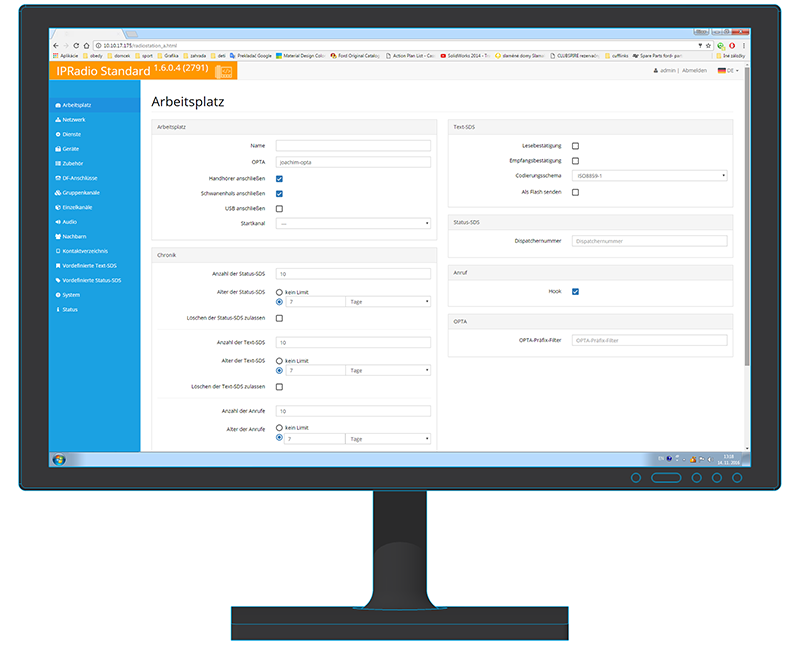800x647 pixels.
Task: Open the Geräte sidebar menu item
Action: pos(70,148)
